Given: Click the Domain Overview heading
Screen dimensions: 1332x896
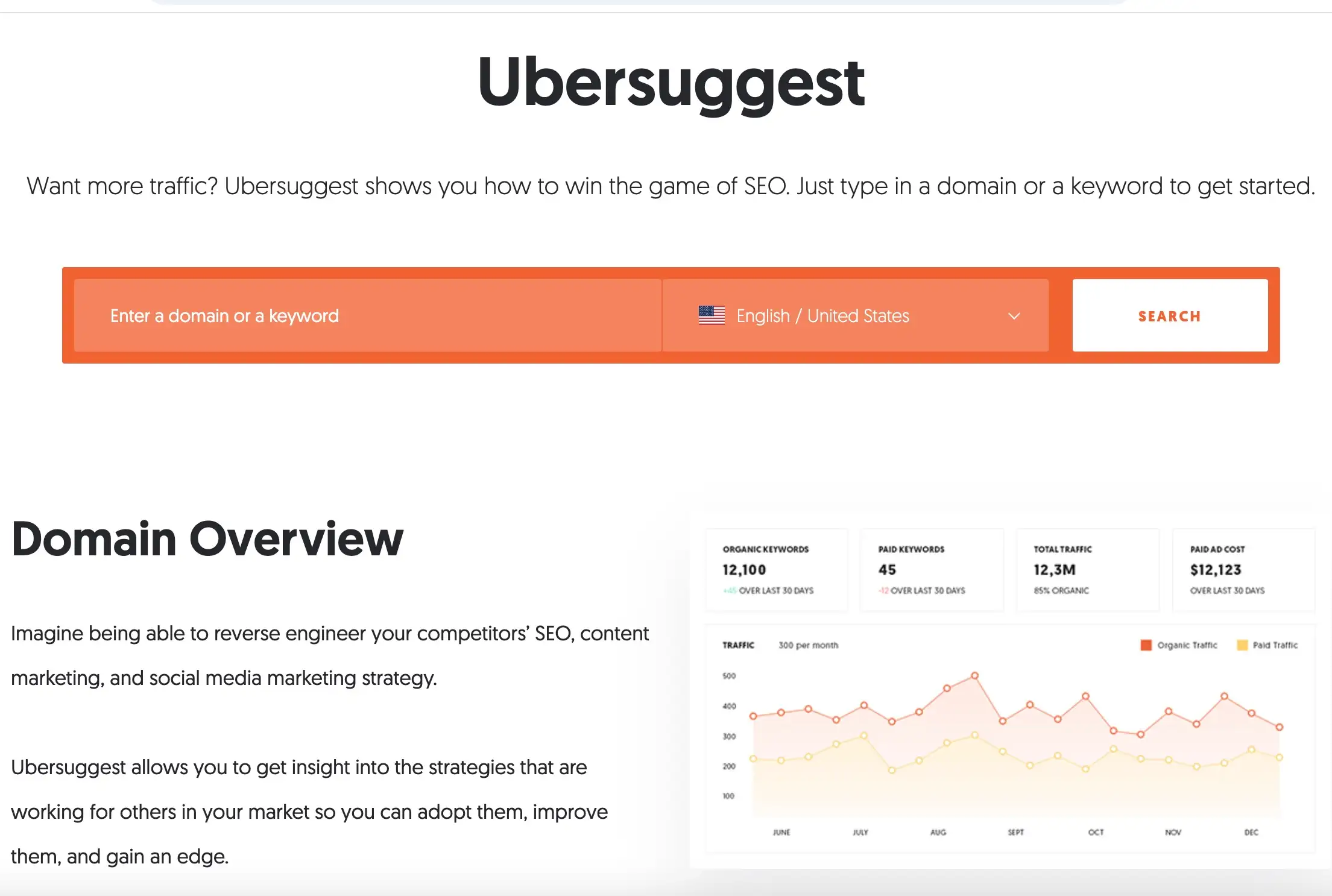Looking at the screenshot, I should click(x=207, y=538).
